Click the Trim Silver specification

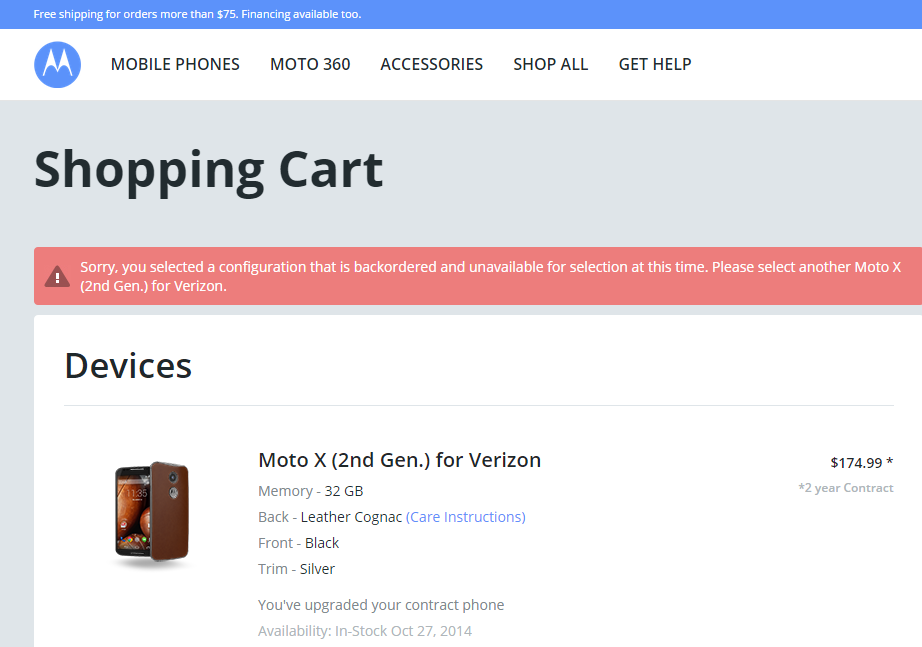coord(296,569)
